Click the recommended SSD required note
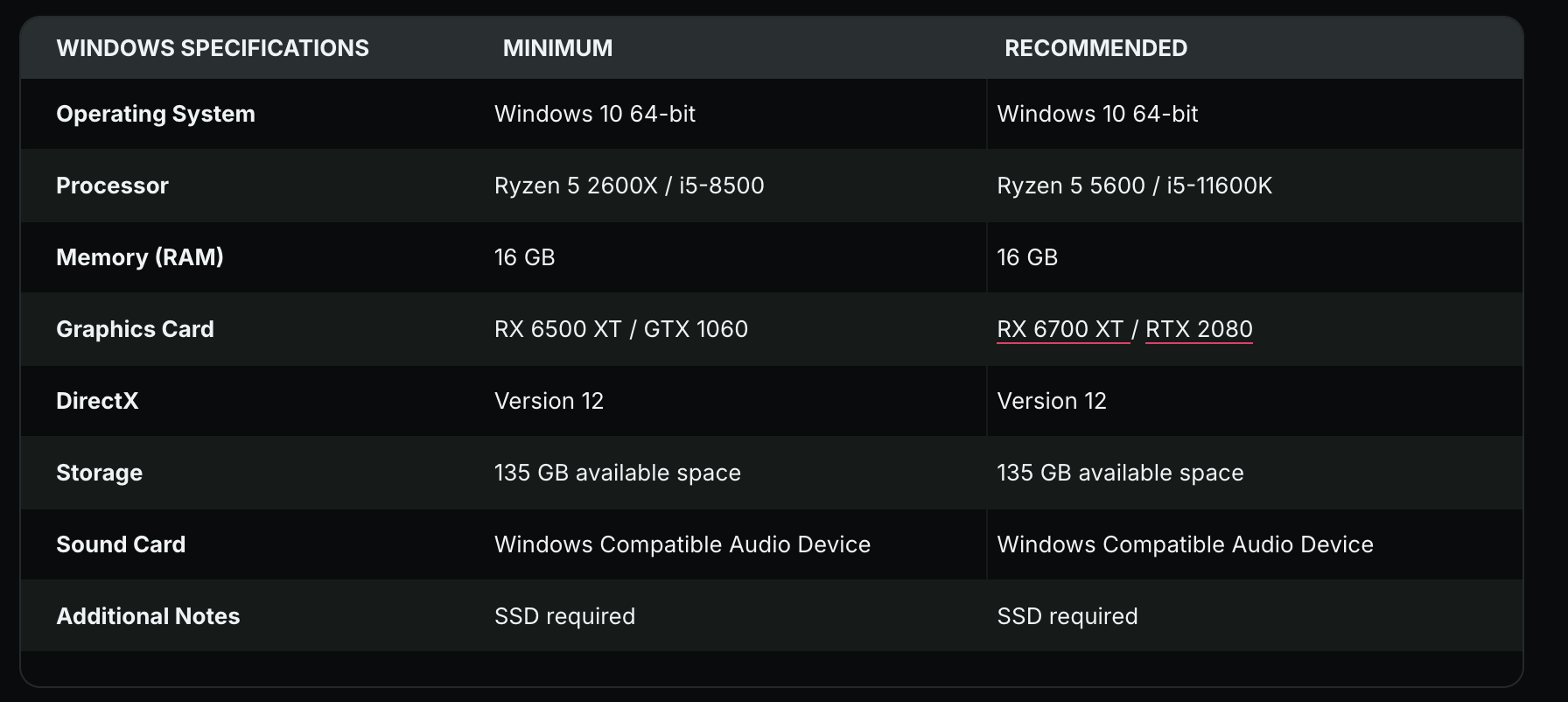This screenshot has width=1568, height=702. point(1067,616)
